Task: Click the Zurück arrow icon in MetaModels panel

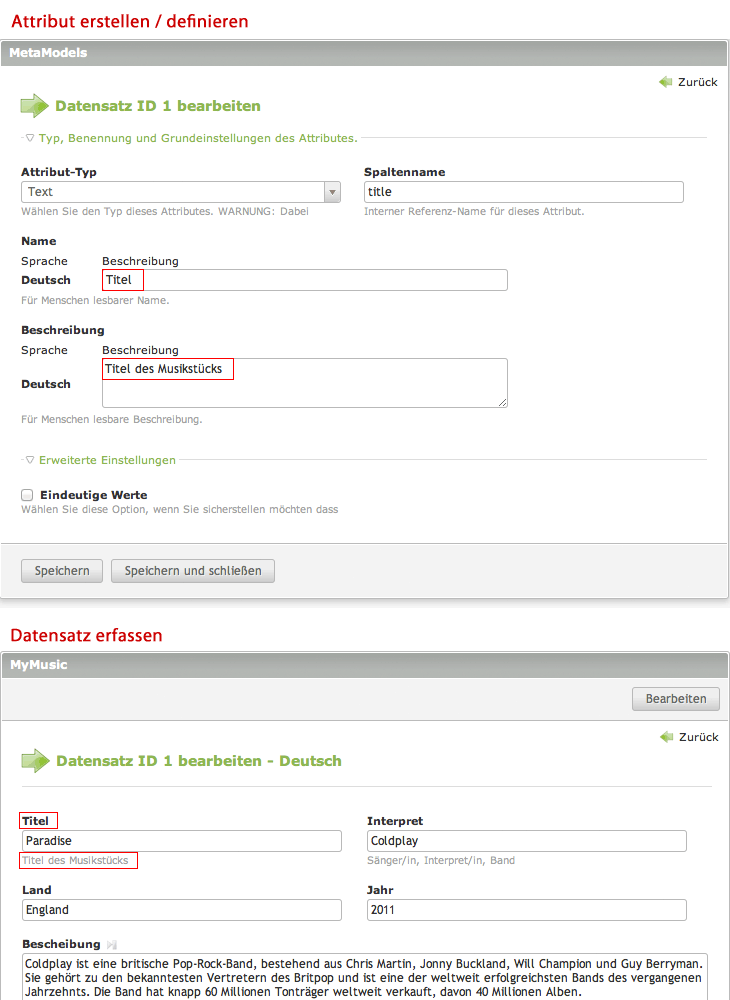Action: point(665,82)
